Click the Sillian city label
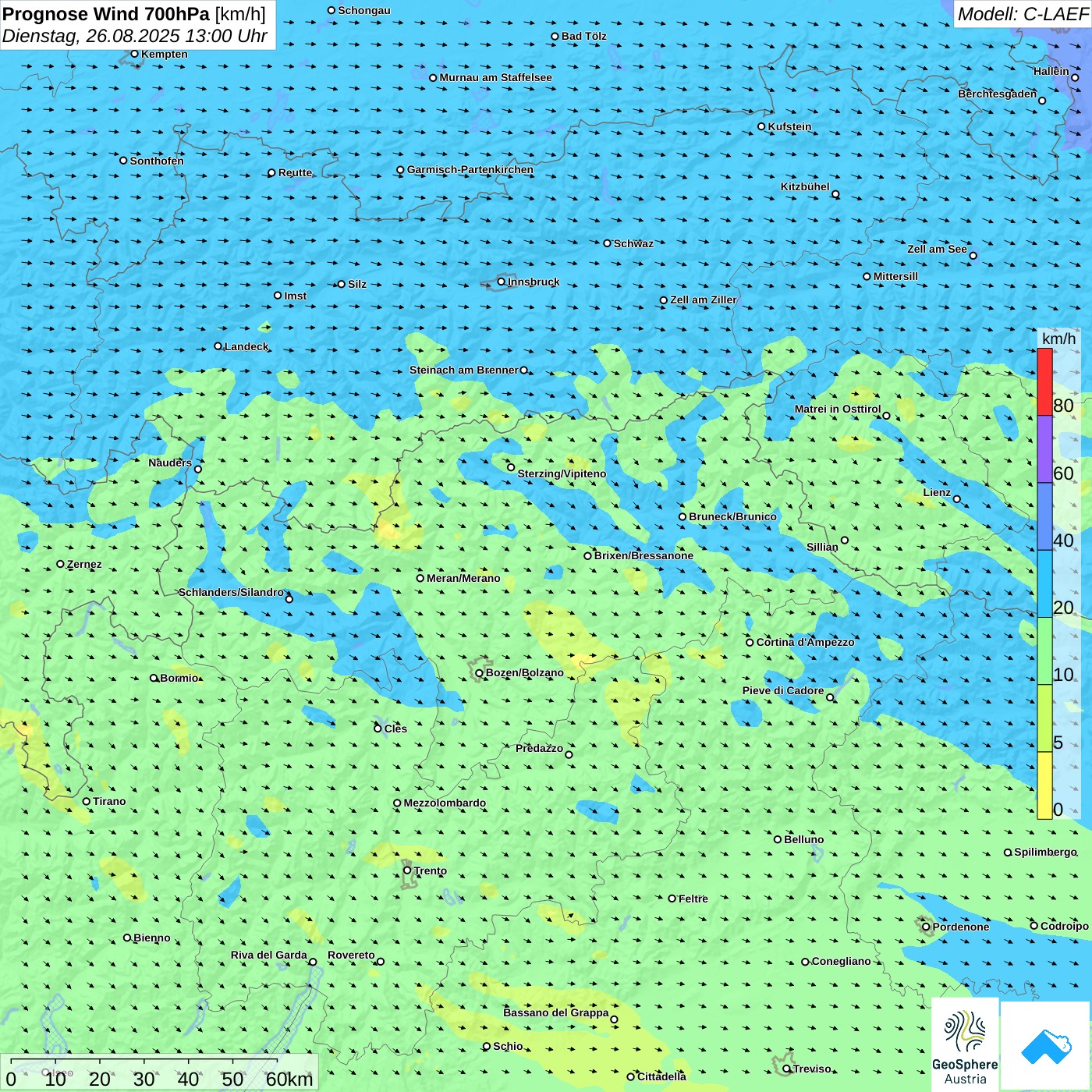 (x=822, y=547)
